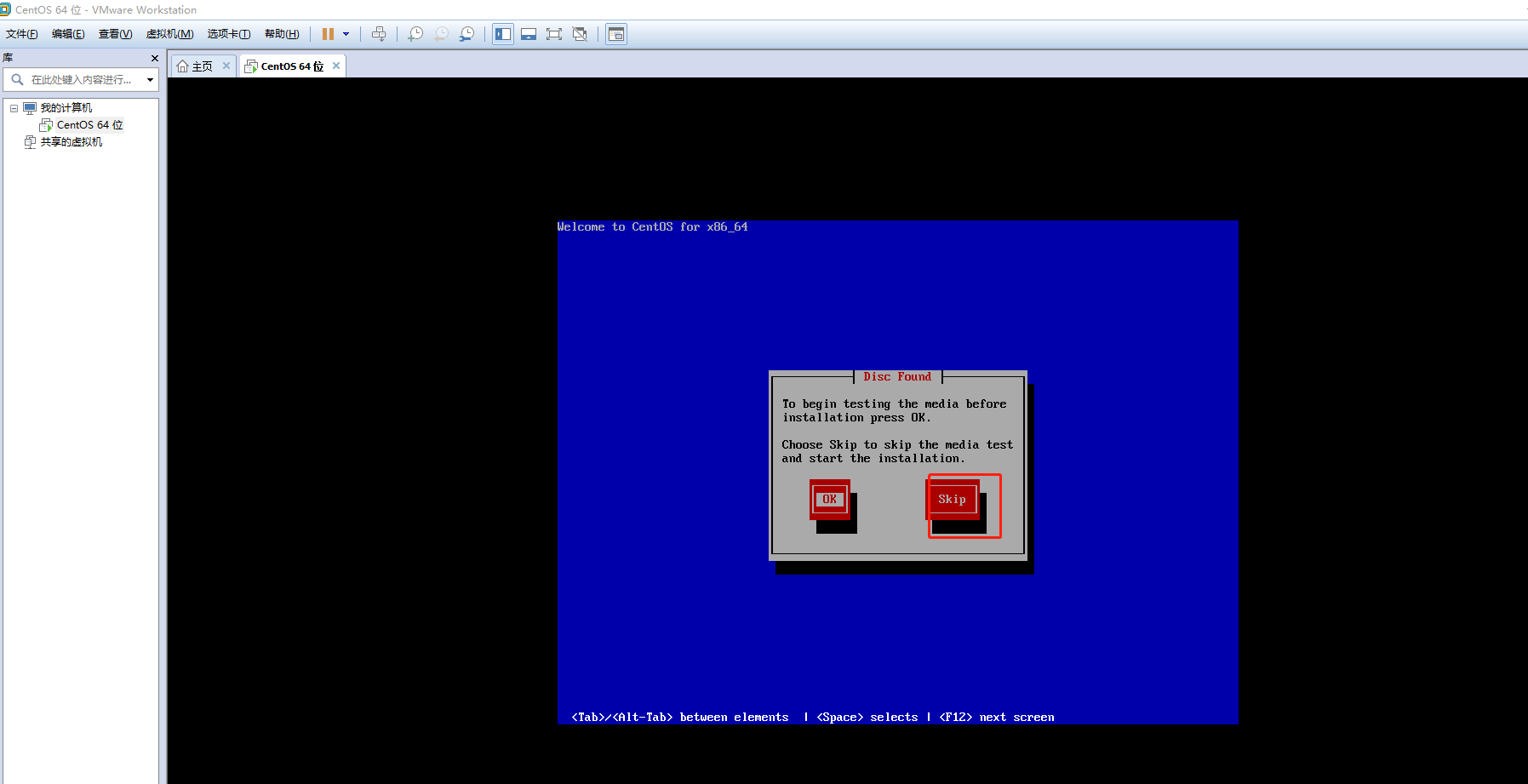Click the Disc Found dialog title
The width and height of the screenshot is (1528, 784).
[897, 376]
